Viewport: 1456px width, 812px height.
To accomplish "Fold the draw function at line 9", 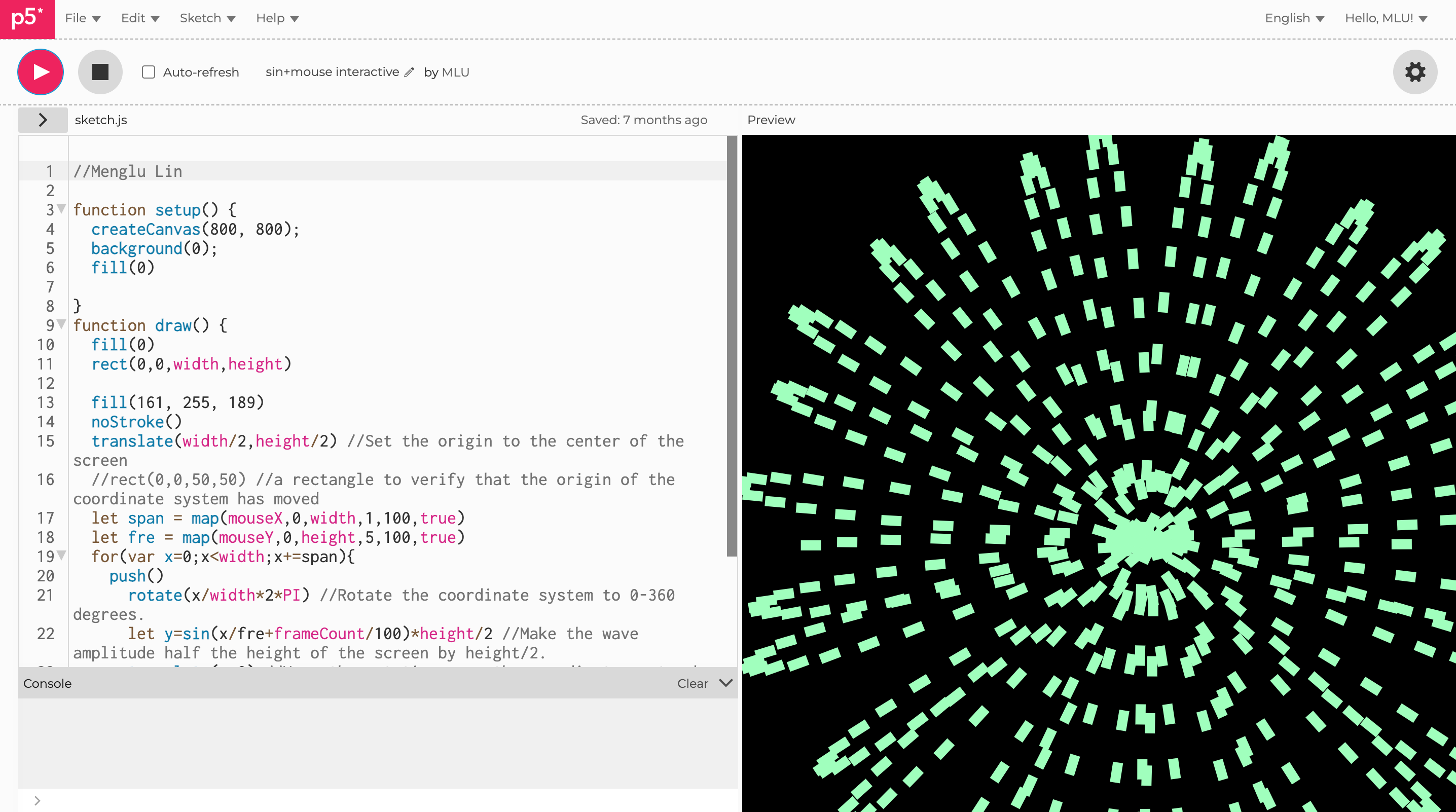I will [x=62, y=324].
